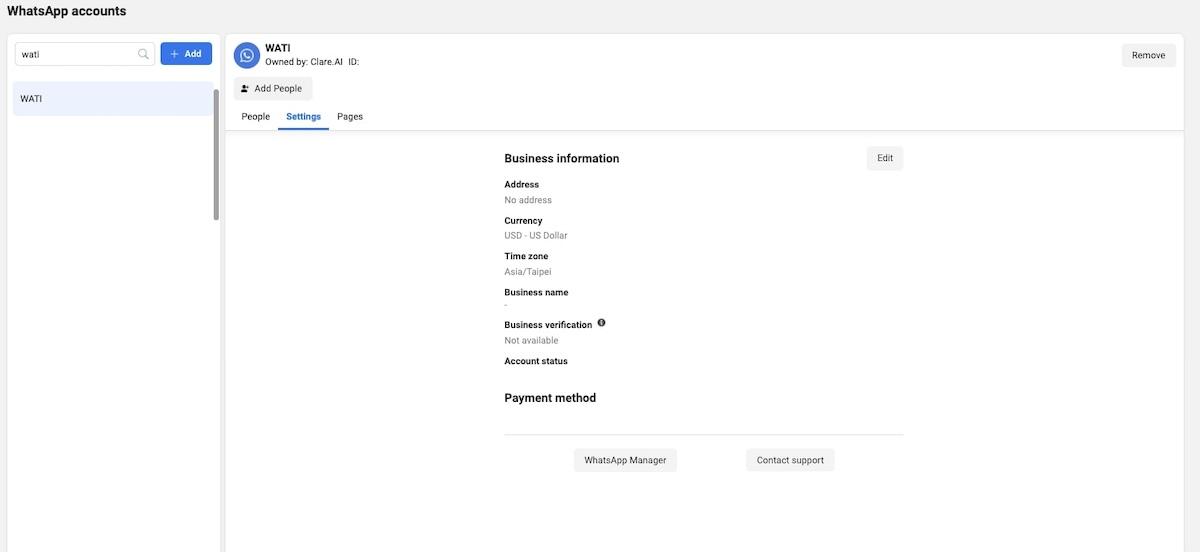Click the person icon on Add People

245,89
